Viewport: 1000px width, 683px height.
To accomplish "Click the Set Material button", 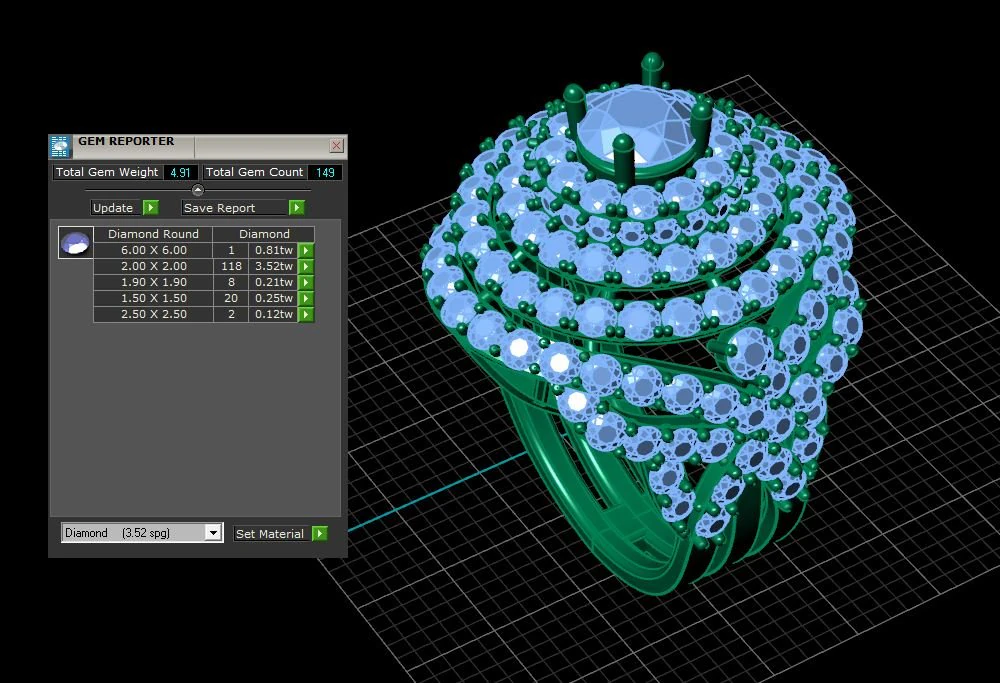I will [272, 534].
